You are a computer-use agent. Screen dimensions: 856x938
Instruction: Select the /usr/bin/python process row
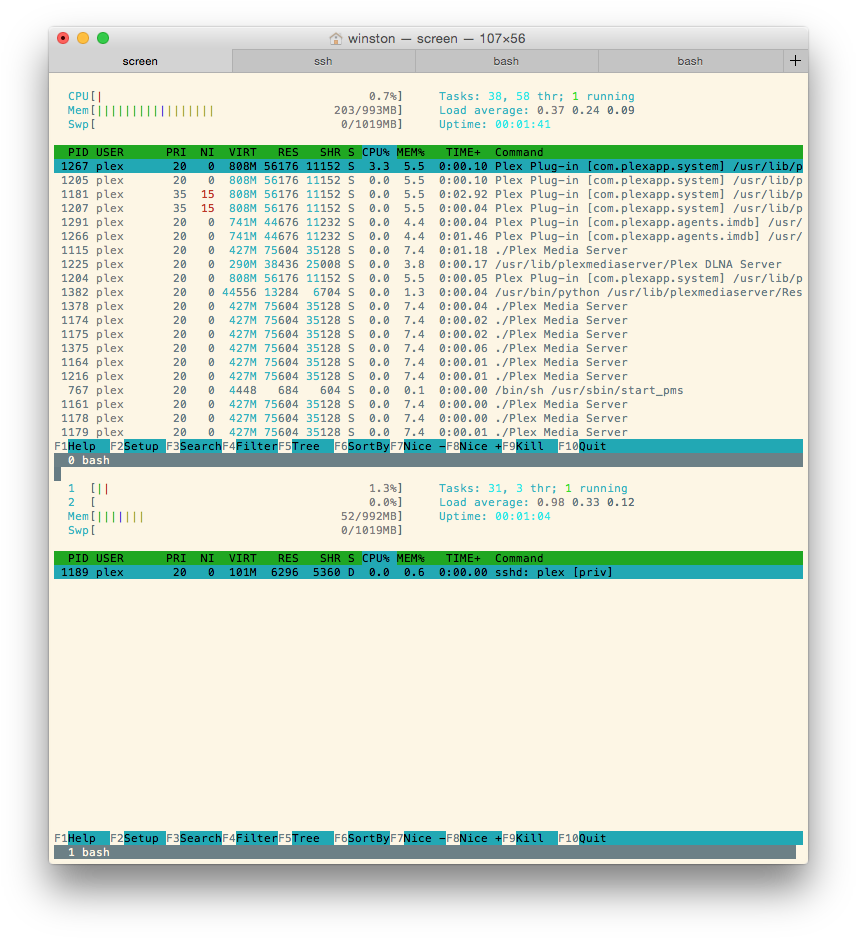click(428, 293)
